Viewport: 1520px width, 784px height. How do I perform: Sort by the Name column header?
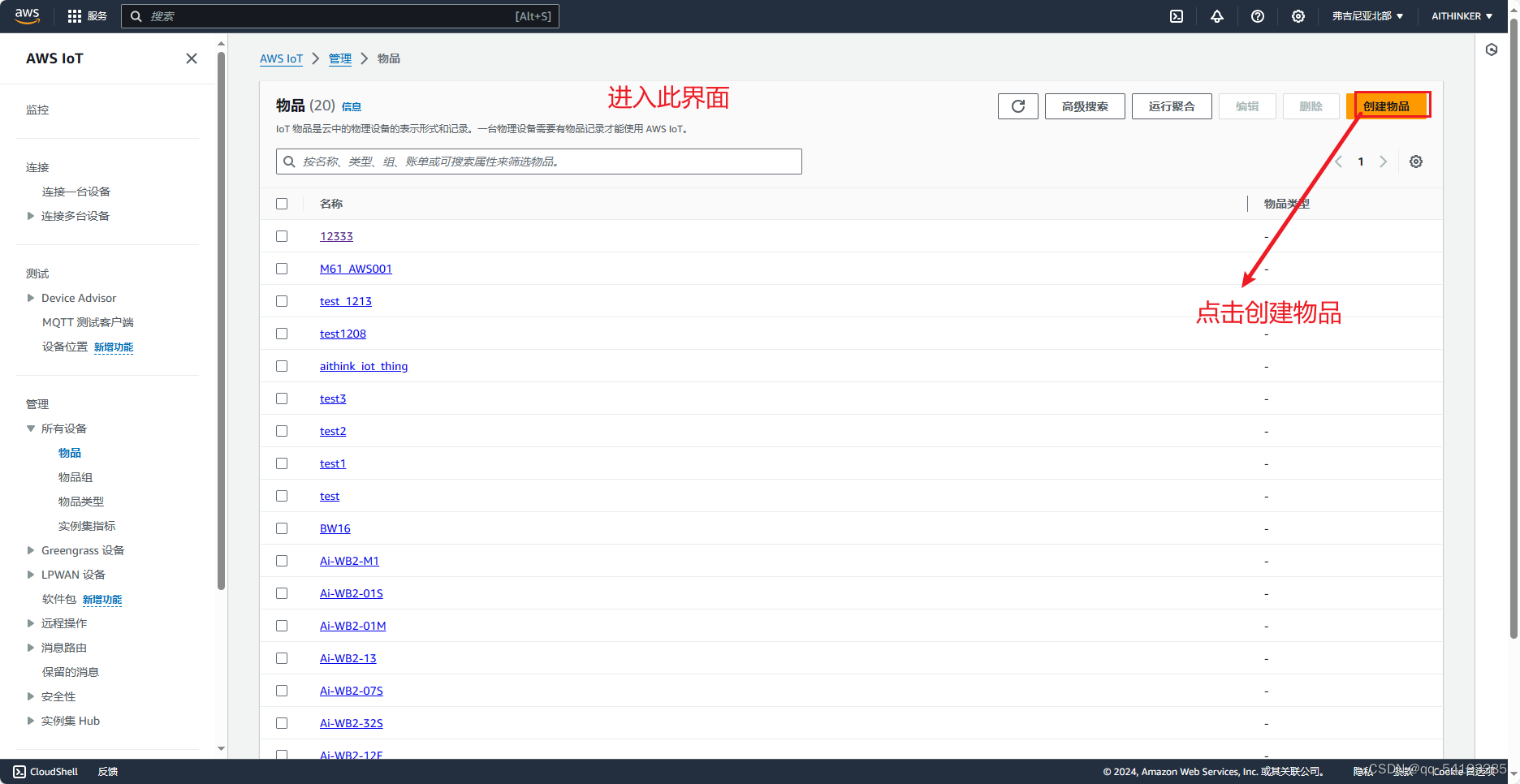click(331, 204)
